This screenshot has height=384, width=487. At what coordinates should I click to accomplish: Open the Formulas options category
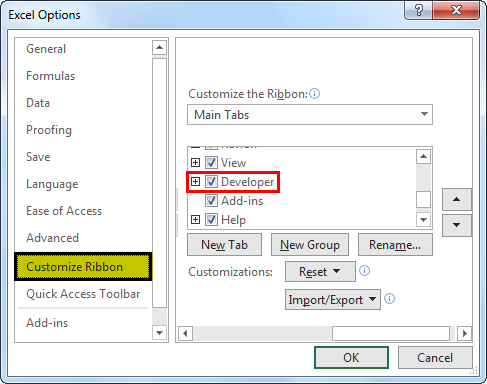[51, 76]
